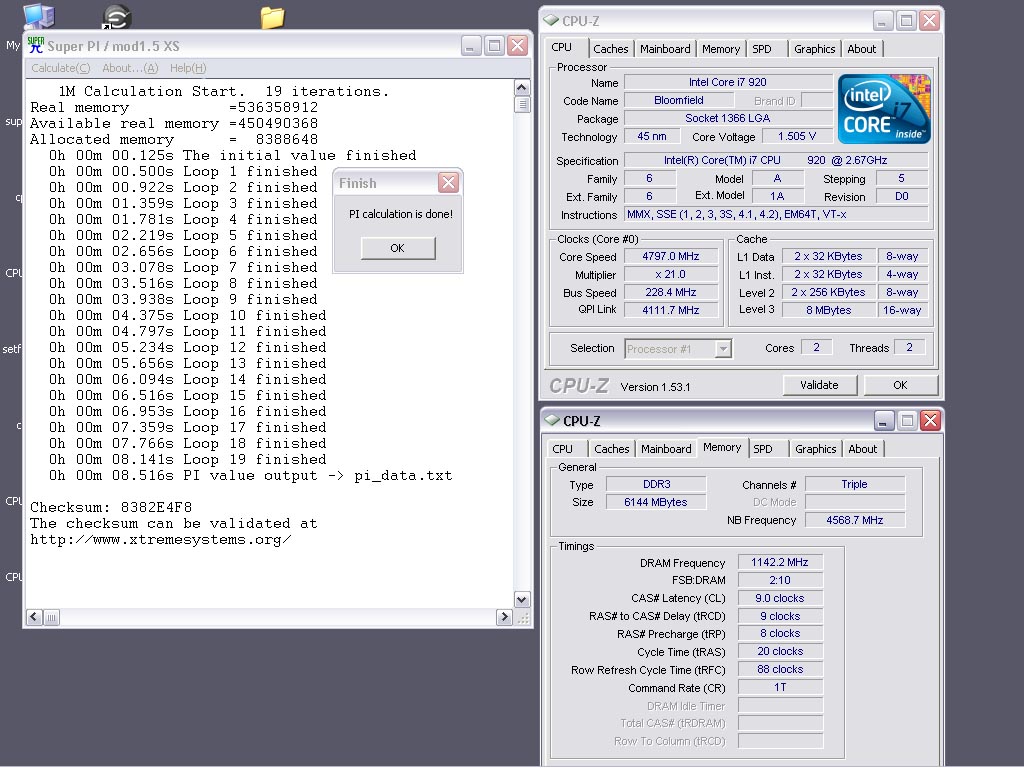Click the Super PI title bar icon
Image resolution: width=1024 pixels, height=768 pixels.
36,46
